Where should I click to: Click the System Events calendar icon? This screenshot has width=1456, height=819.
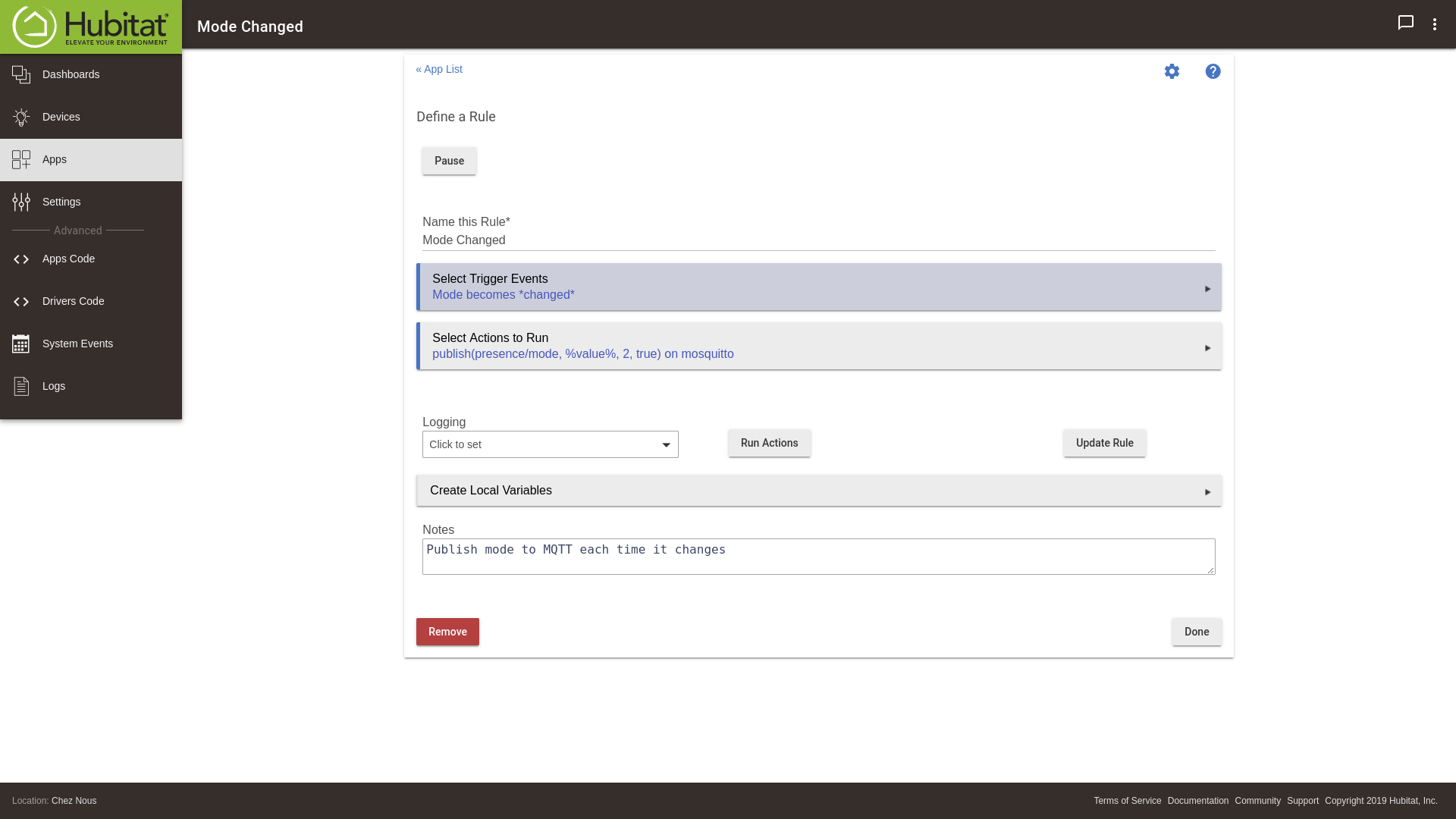(x=21, y=344)
